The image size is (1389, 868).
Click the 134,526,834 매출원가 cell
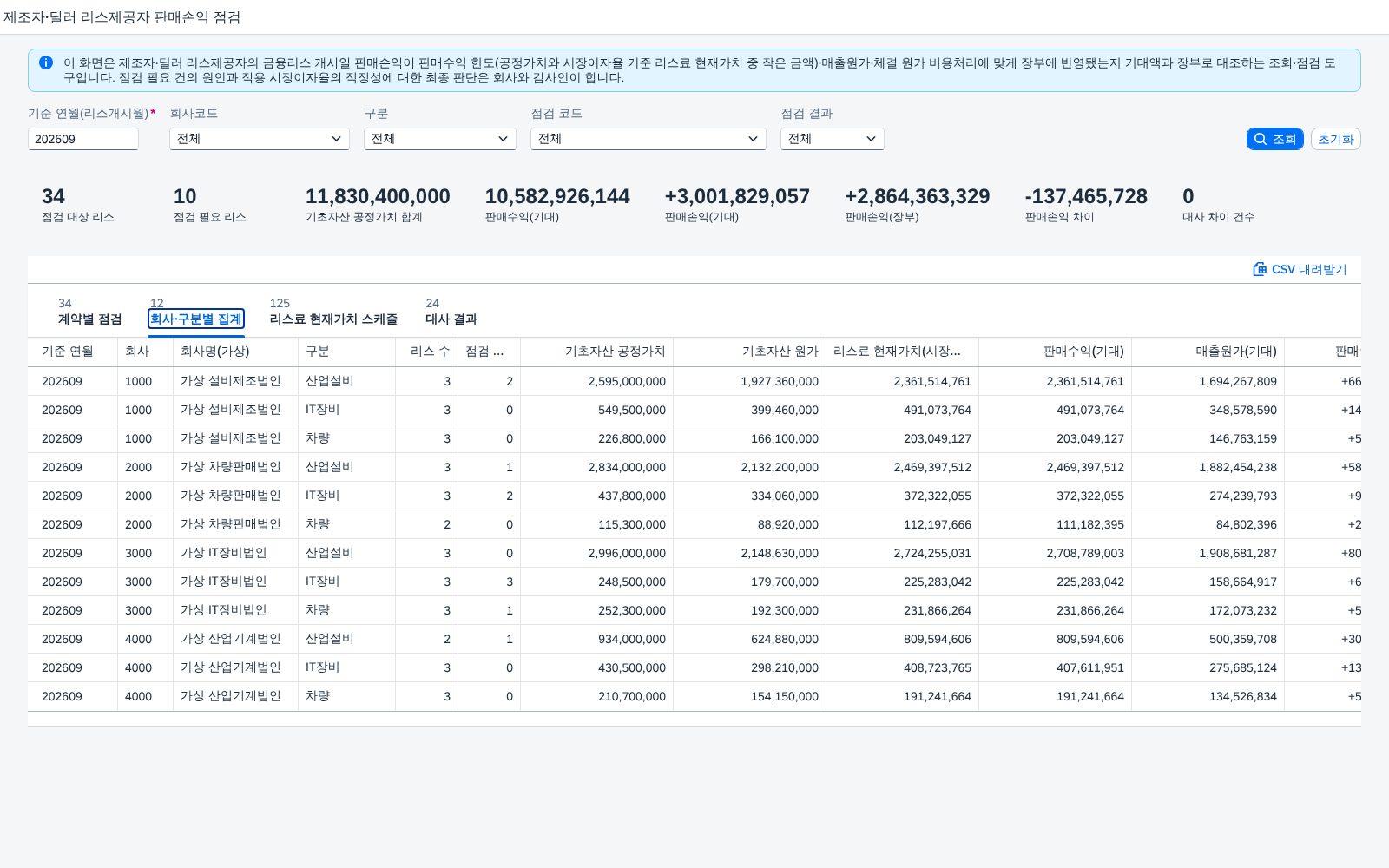(x=1243, y=696)
